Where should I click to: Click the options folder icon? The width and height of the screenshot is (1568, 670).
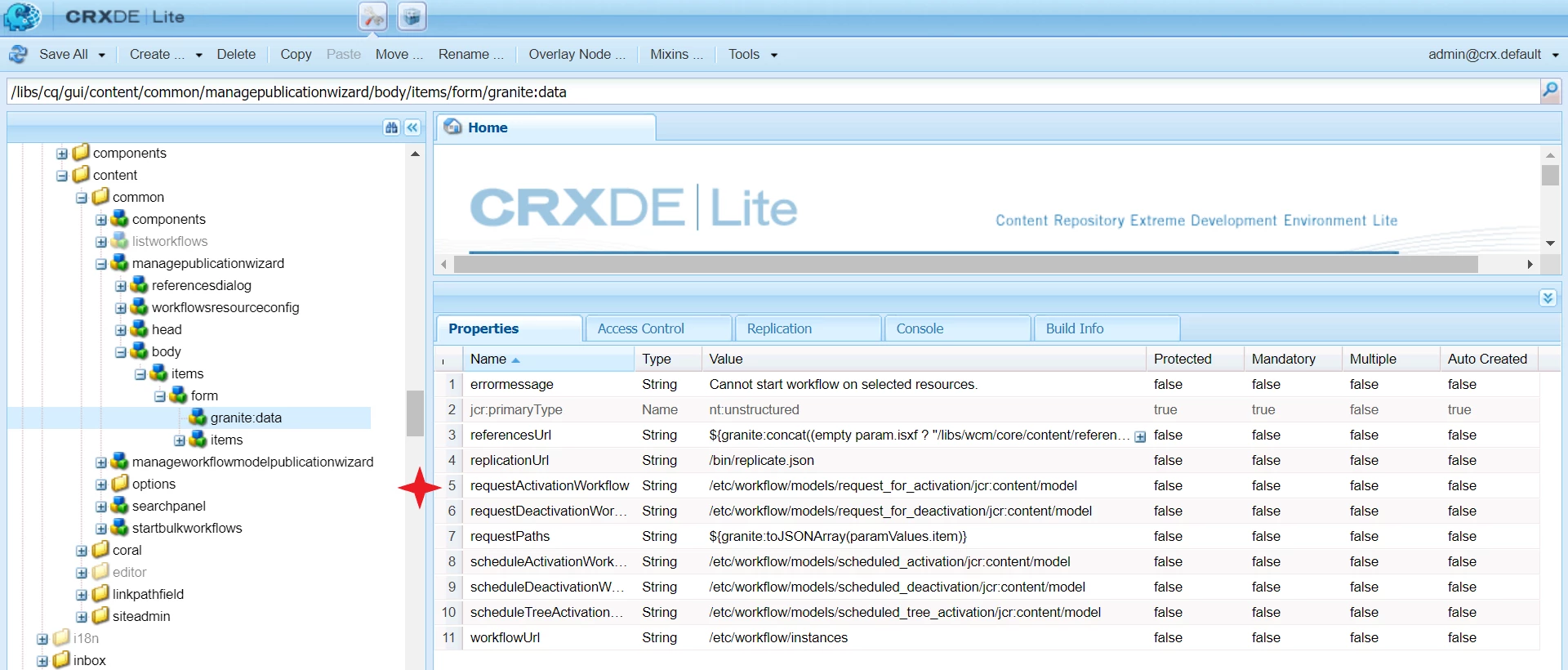pyautogui.click(x=119, y=484)
